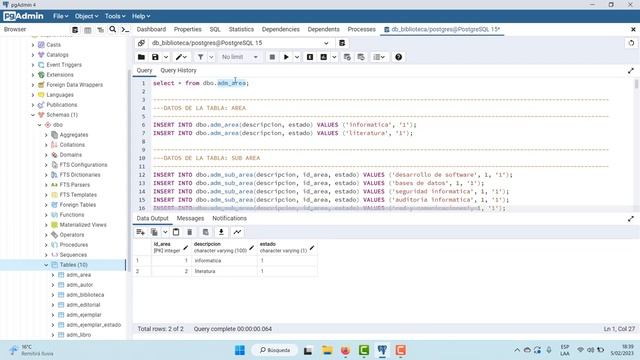Collapse the dbo schema node
Image resolution: width=640 pixels, height=360 pixels.
[x=40, y=125]
